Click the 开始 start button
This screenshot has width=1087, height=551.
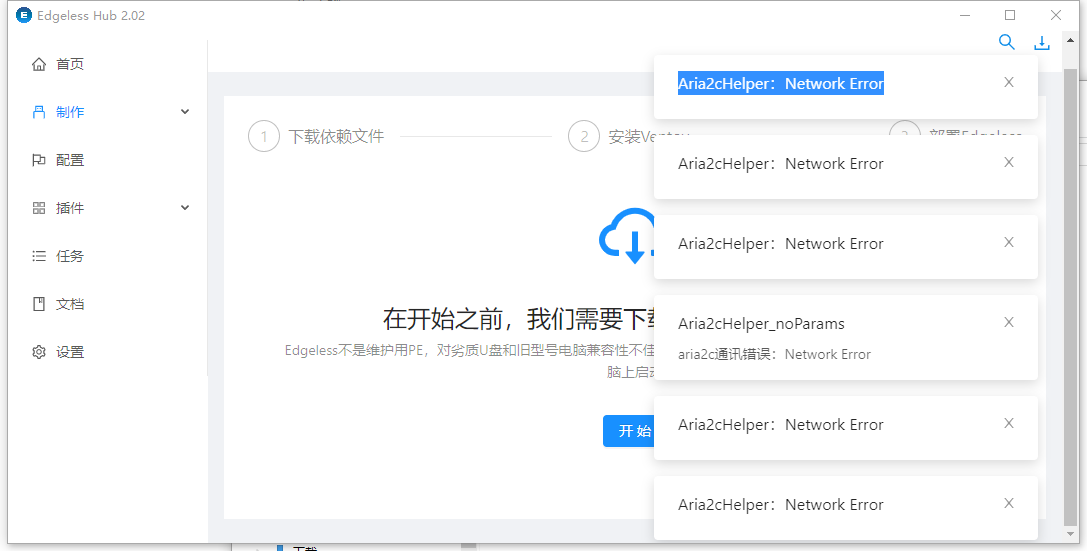click(629, 431)
